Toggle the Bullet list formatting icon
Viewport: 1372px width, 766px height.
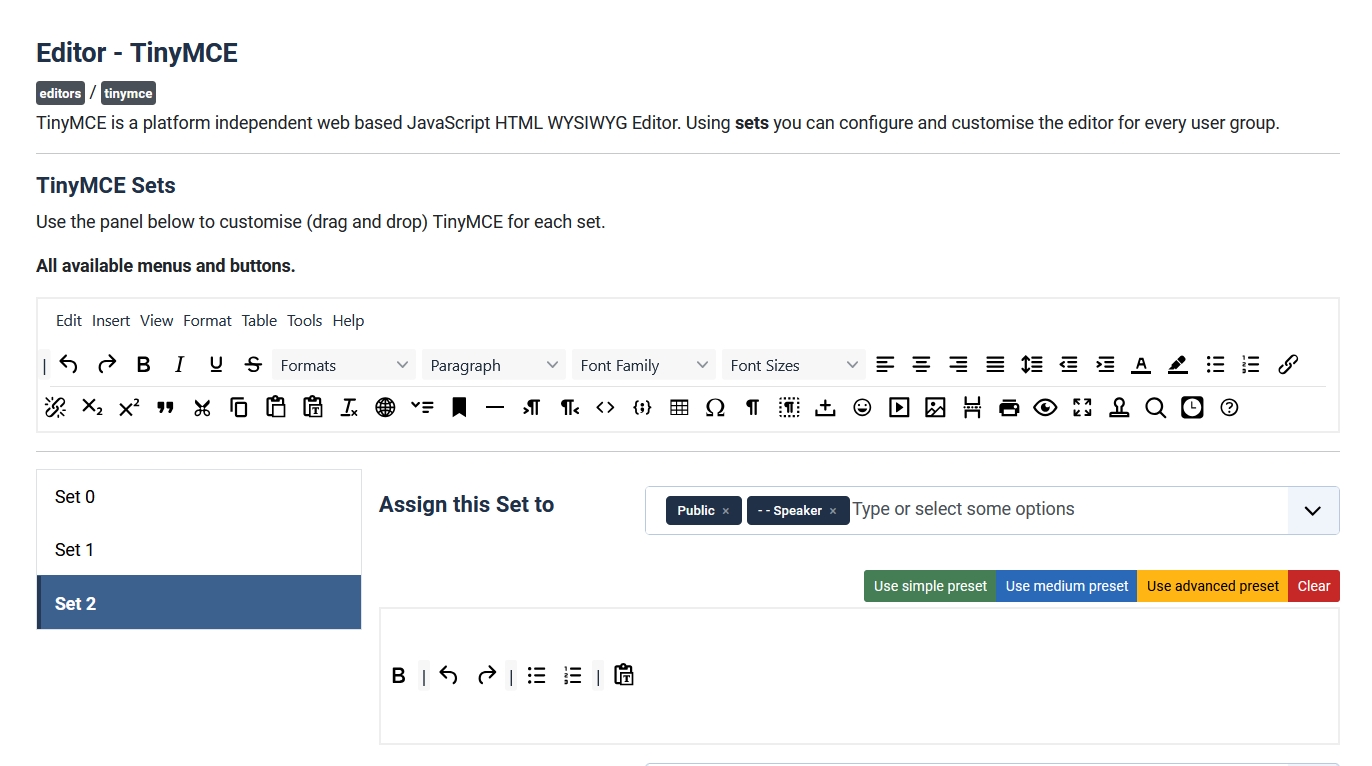pyautogui.click(x=1215, y=364)
